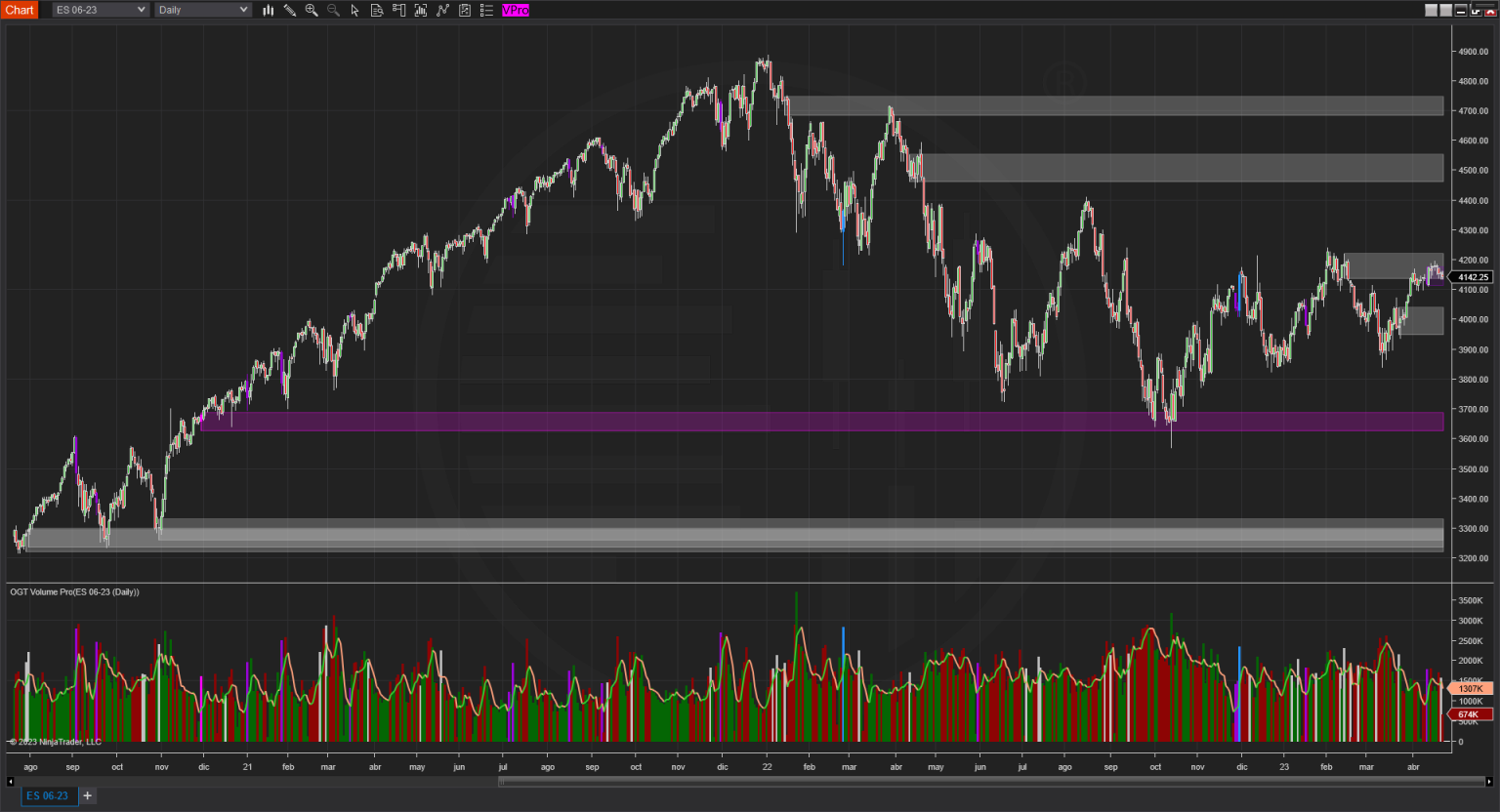This screenshot has height=812, width=1500.
Task: Click the 3200.00 price axis label
Action: [1473, 559]
